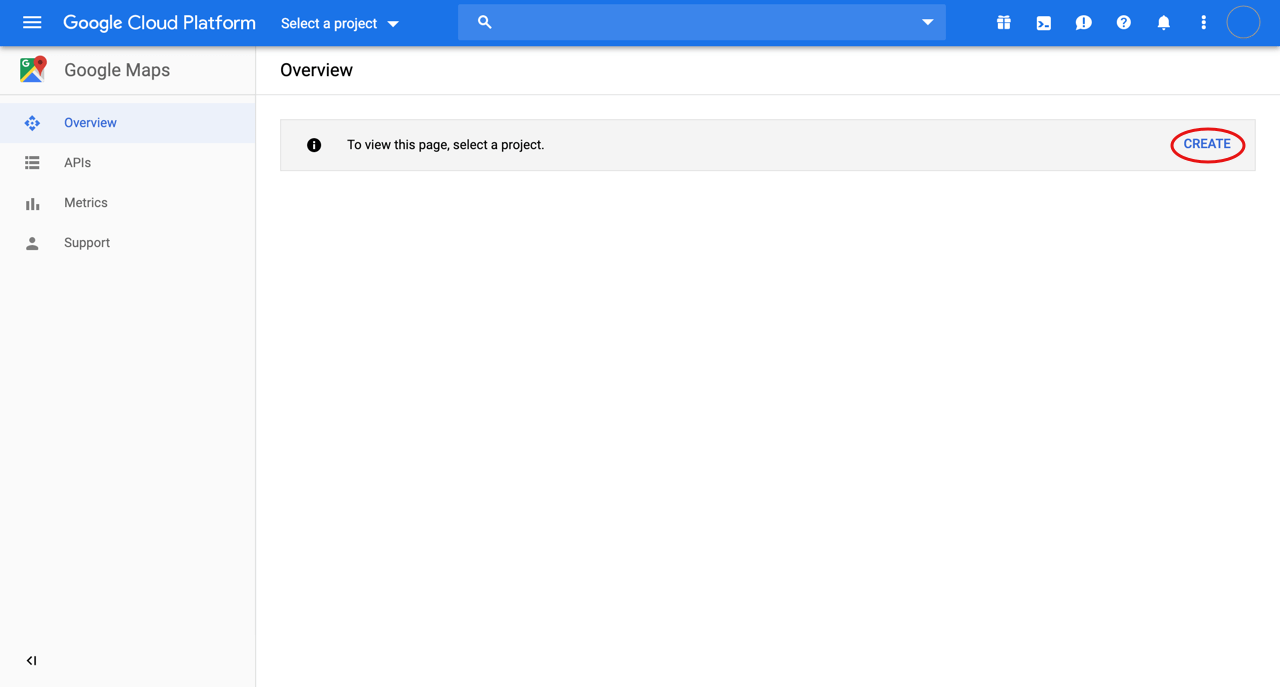Image resolution: width=1280 pixels, height=687 pixels.
Task: Collapse the sidebar using the bottom-left arrow
Action: pyautogui.click(x=31, y=660)
